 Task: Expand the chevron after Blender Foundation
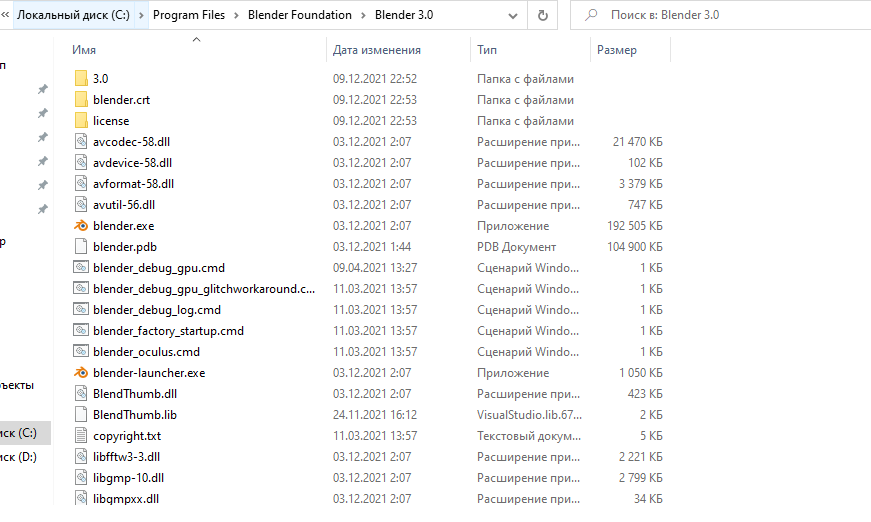363,16
